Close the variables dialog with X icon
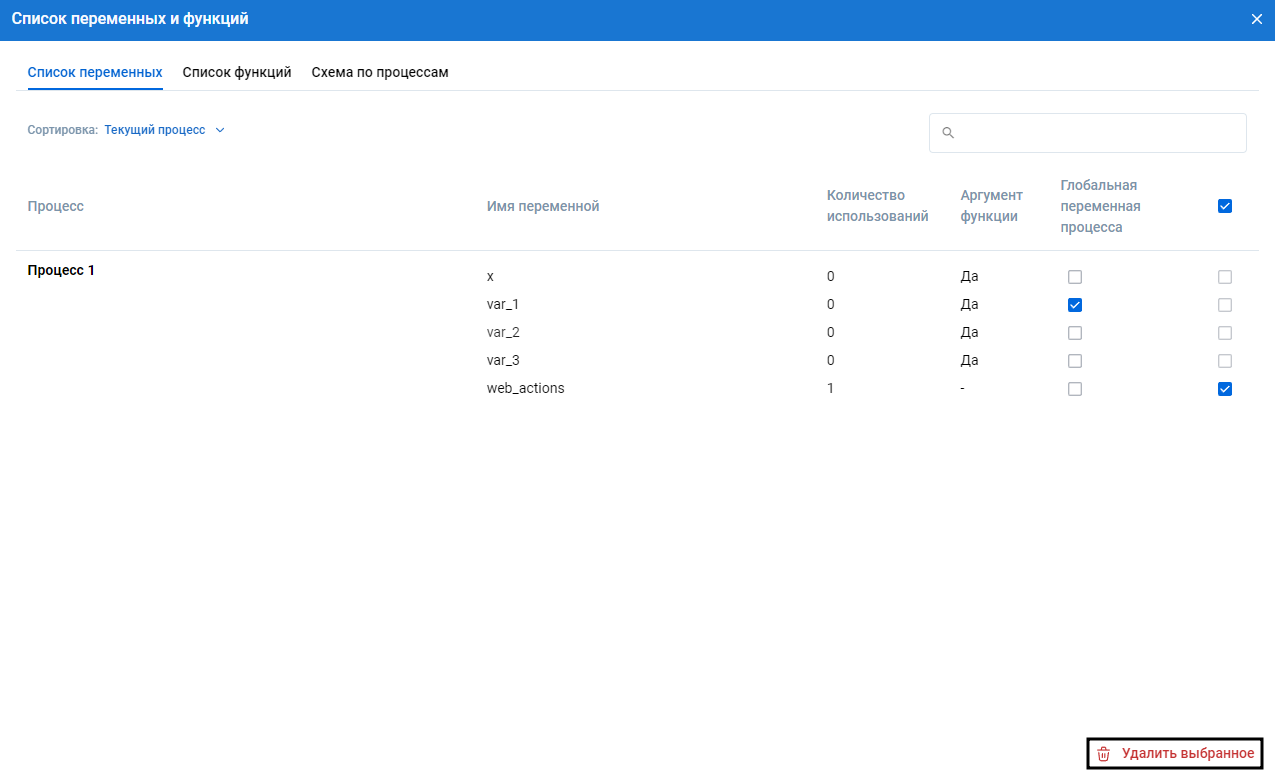 point(1256,19)
